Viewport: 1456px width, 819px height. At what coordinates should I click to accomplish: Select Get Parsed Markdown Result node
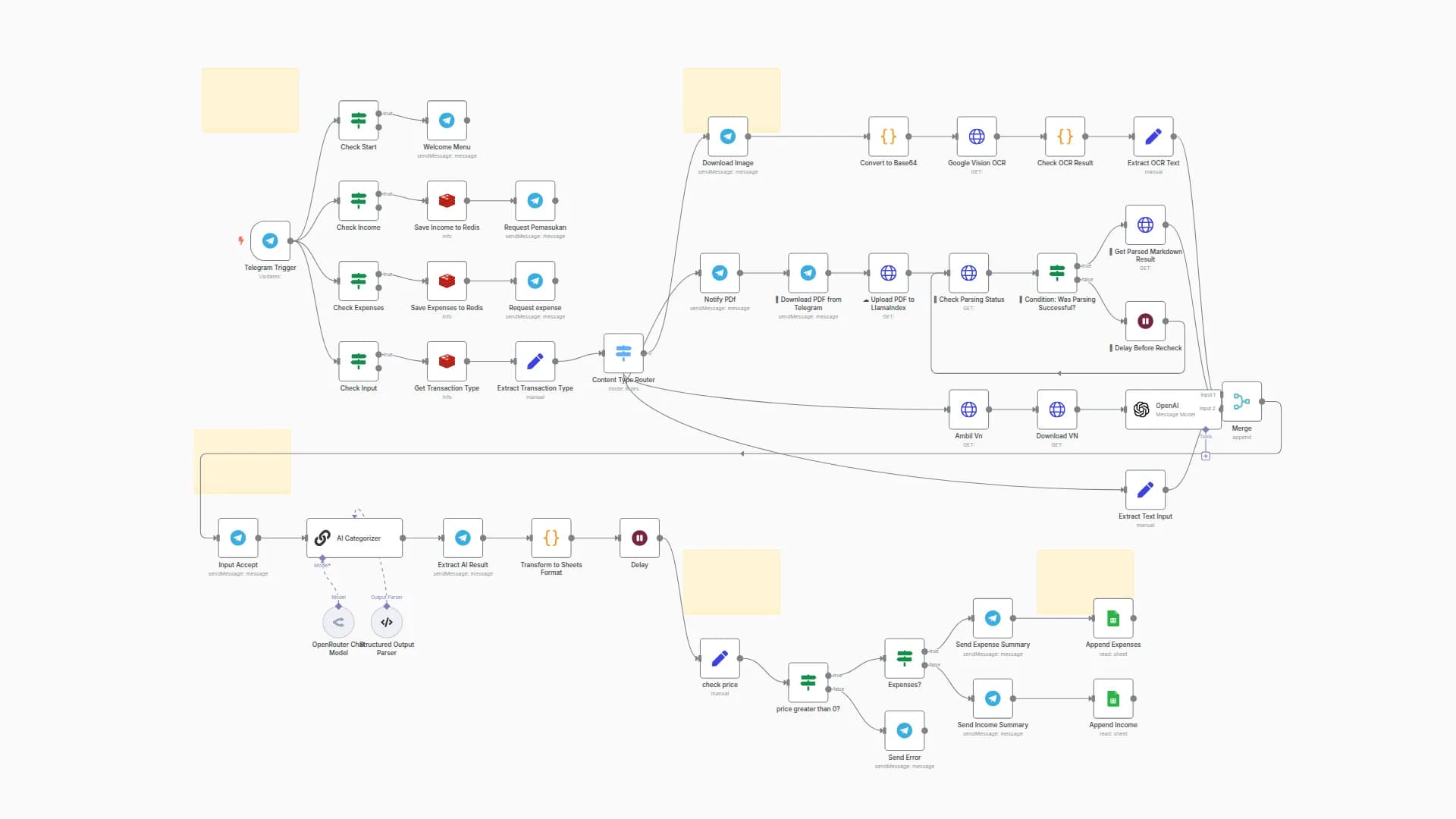(1146, 225)
